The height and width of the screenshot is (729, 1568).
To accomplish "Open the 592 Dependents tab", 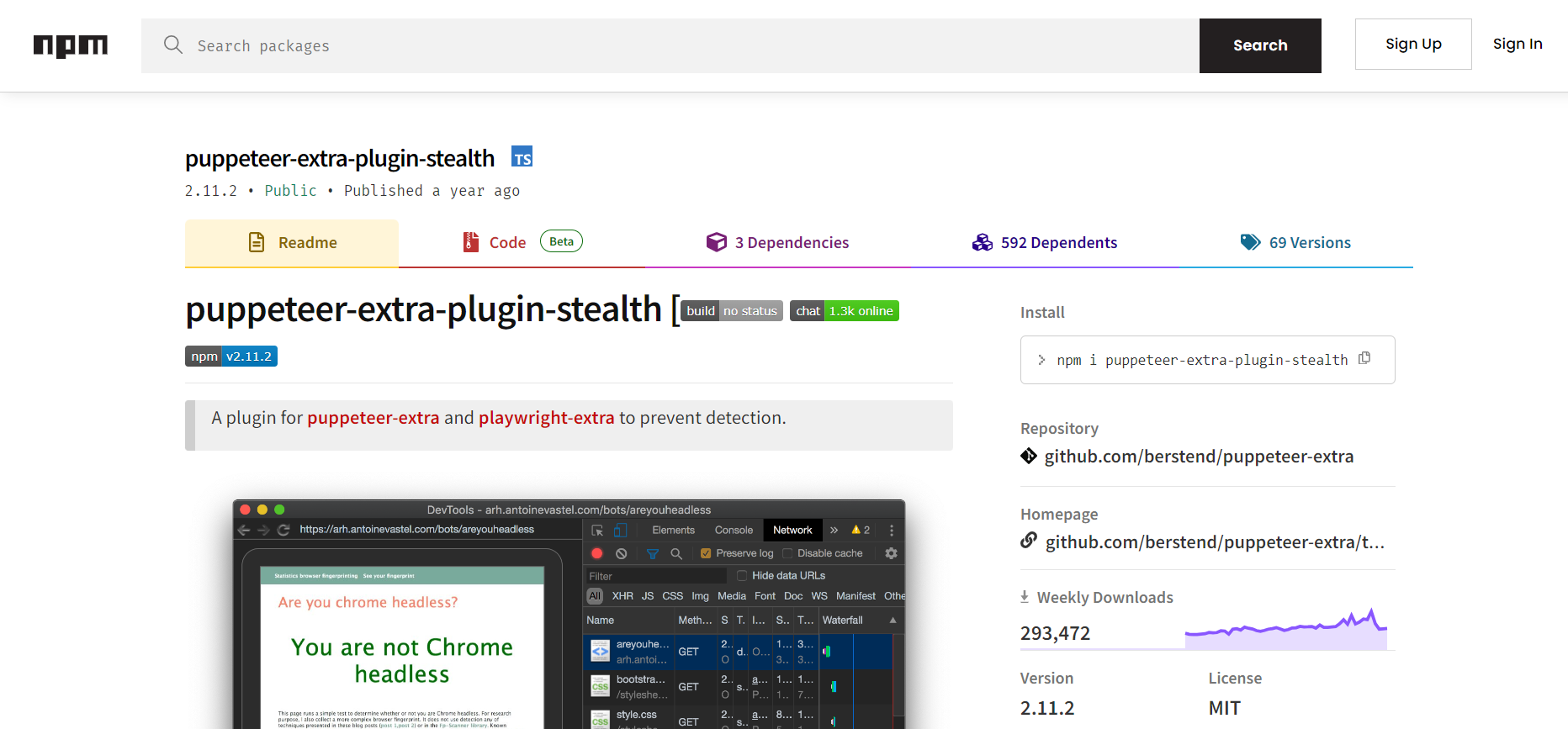I will (1045, 243).
